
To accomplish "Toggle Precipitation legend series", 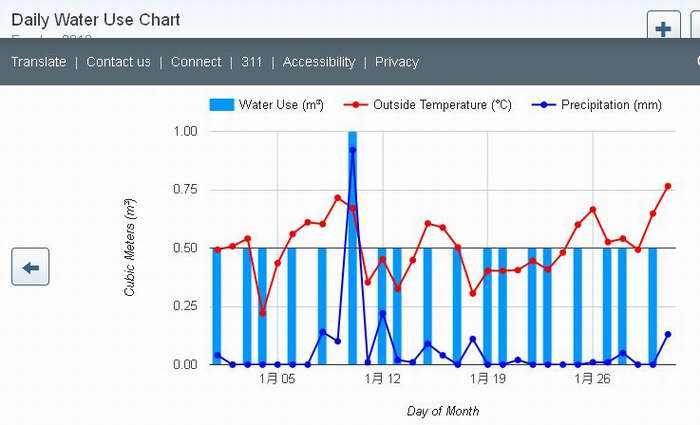I will tap(596, 105).
